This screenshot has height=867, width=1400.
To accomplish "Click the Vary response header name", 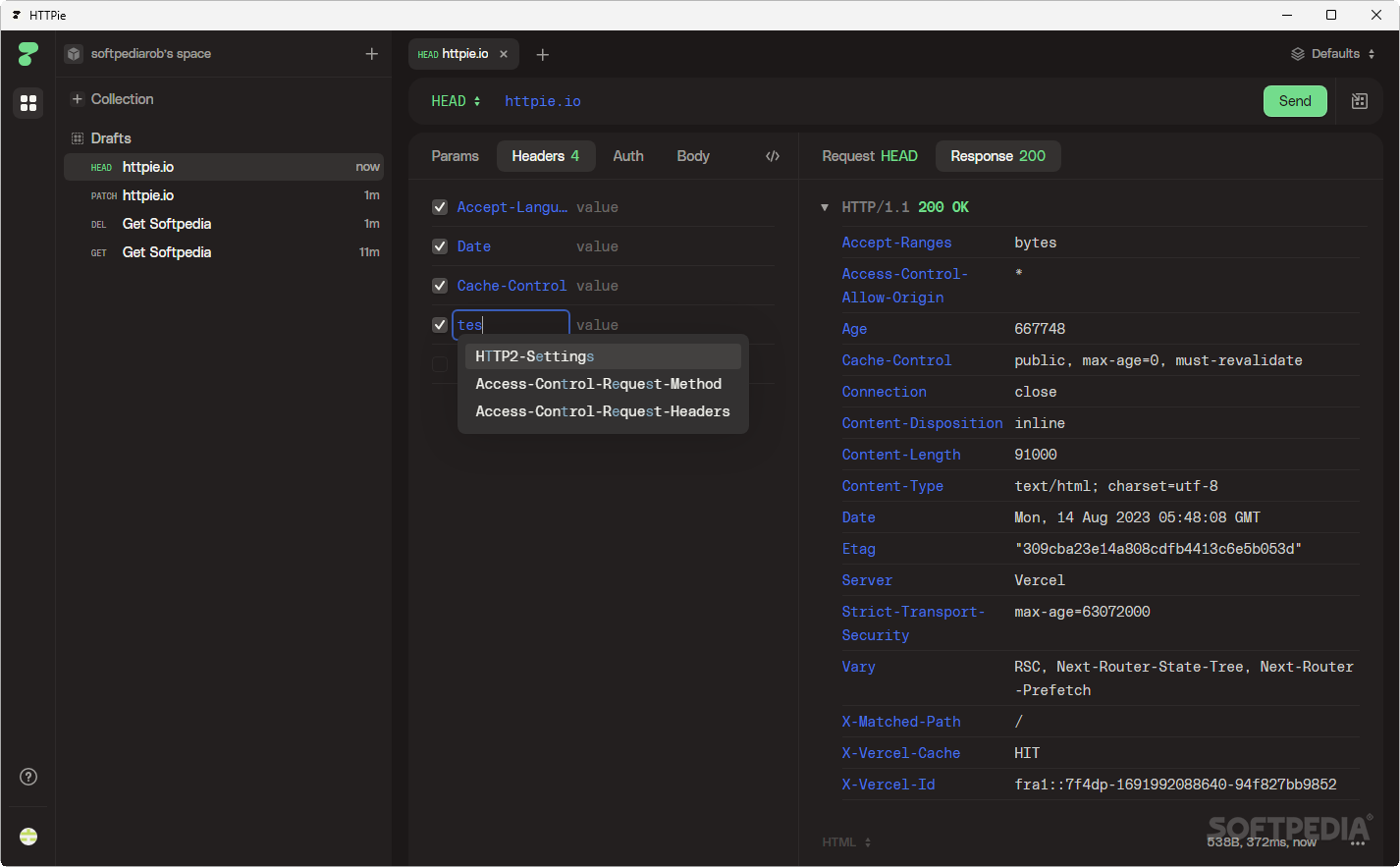I will (858, 667).
